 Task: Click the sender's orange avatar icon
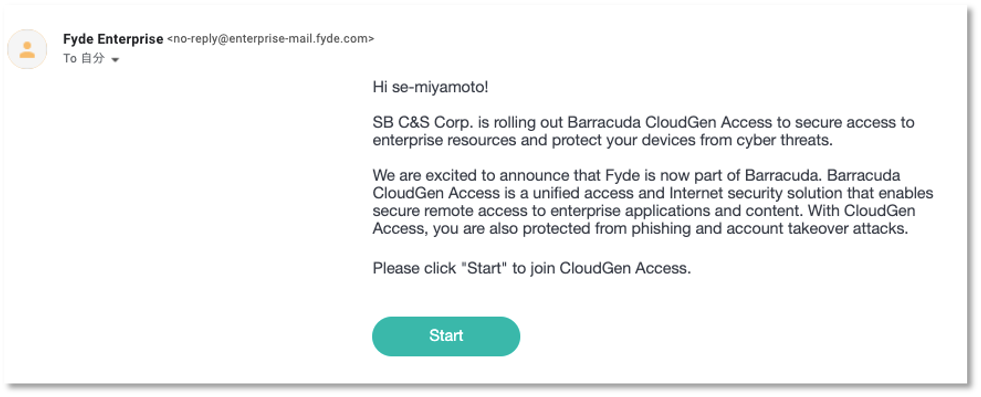[27, 49]
